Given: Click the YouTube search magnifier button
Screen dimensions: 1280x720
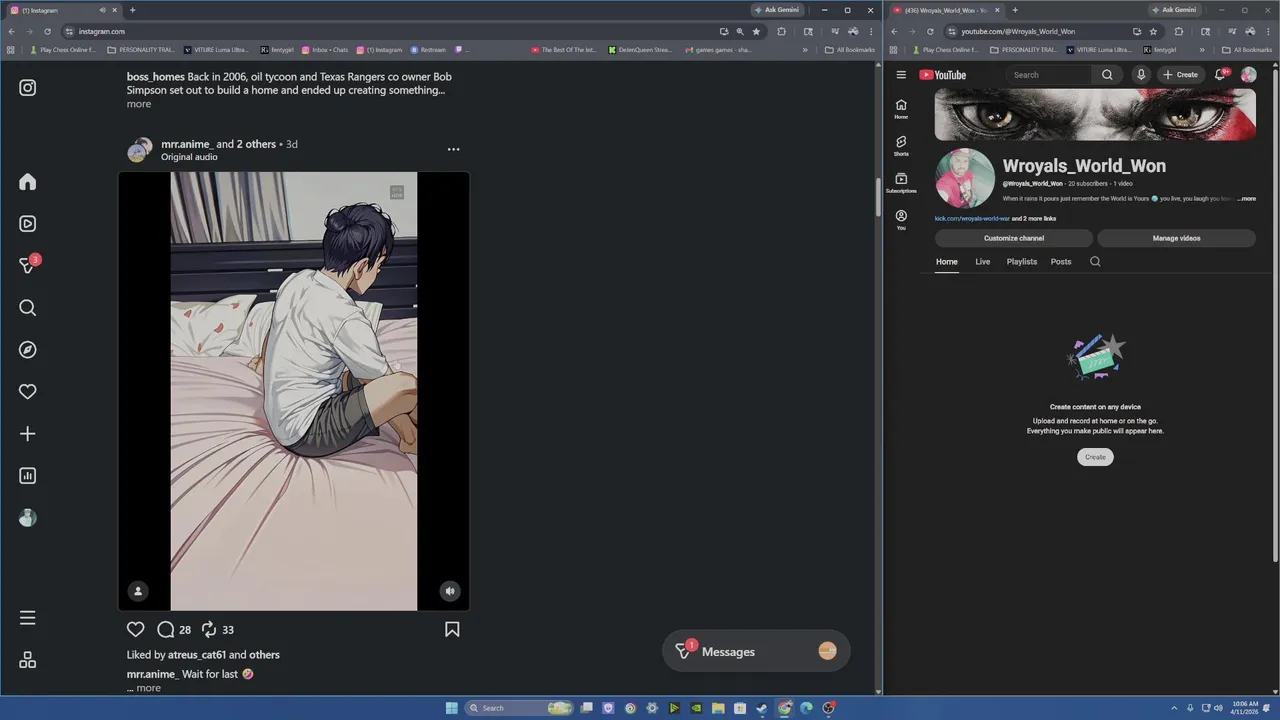Looking at the screenshot, I should [x=1107, y=75].
